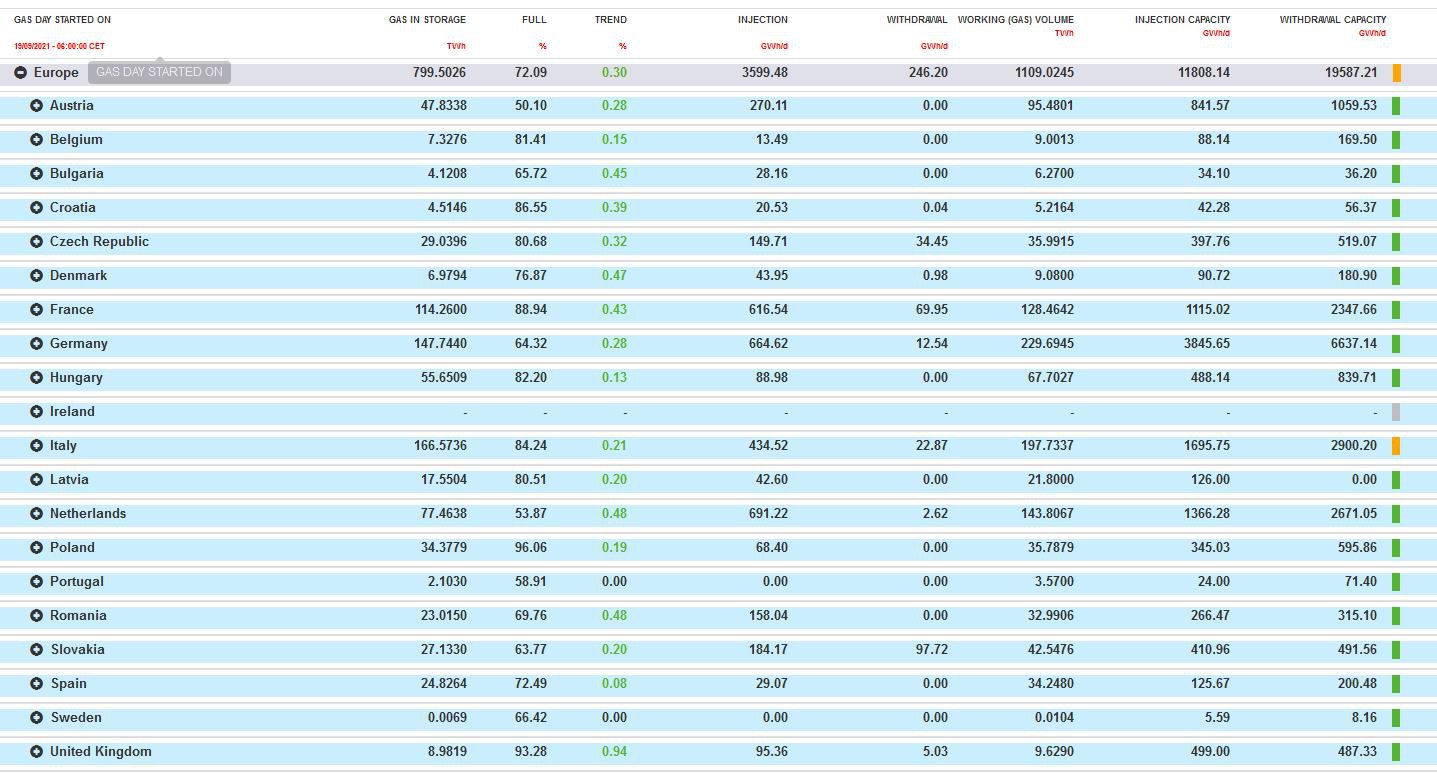
Task: Click the Injection Capacity column header
Action: click(1183, 20)
